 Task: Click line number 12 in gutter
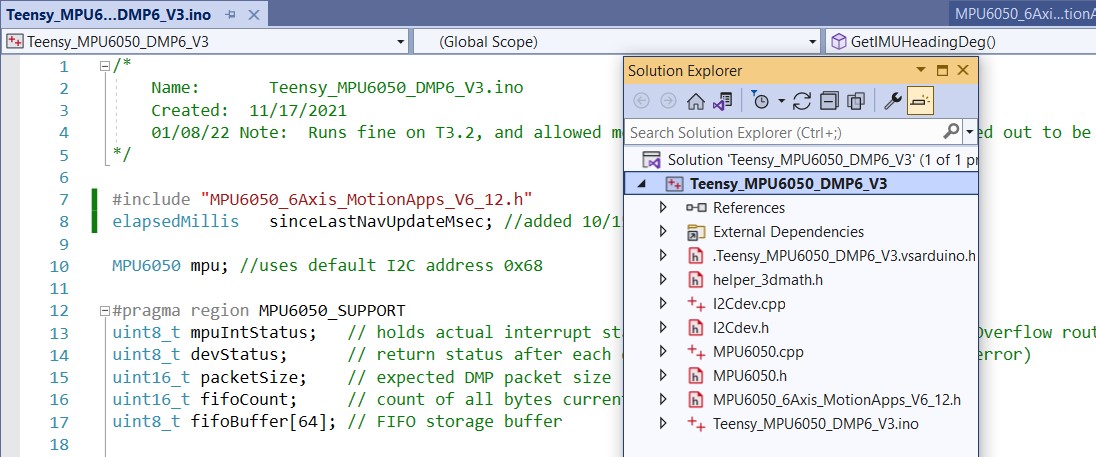pos(60,311)
